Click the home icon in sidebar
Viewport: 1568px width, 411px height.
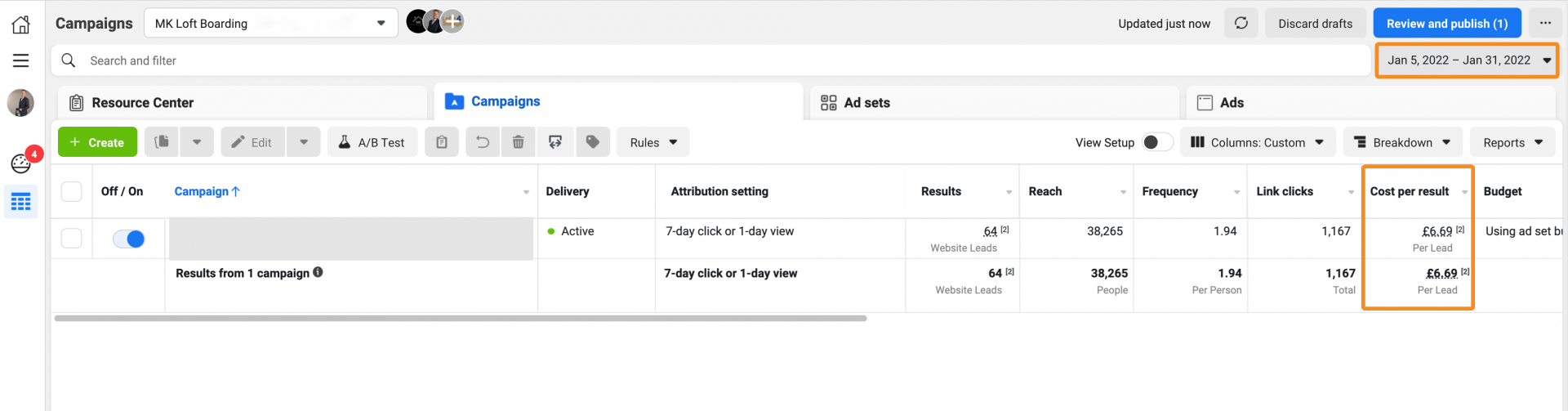click(21, 25)
